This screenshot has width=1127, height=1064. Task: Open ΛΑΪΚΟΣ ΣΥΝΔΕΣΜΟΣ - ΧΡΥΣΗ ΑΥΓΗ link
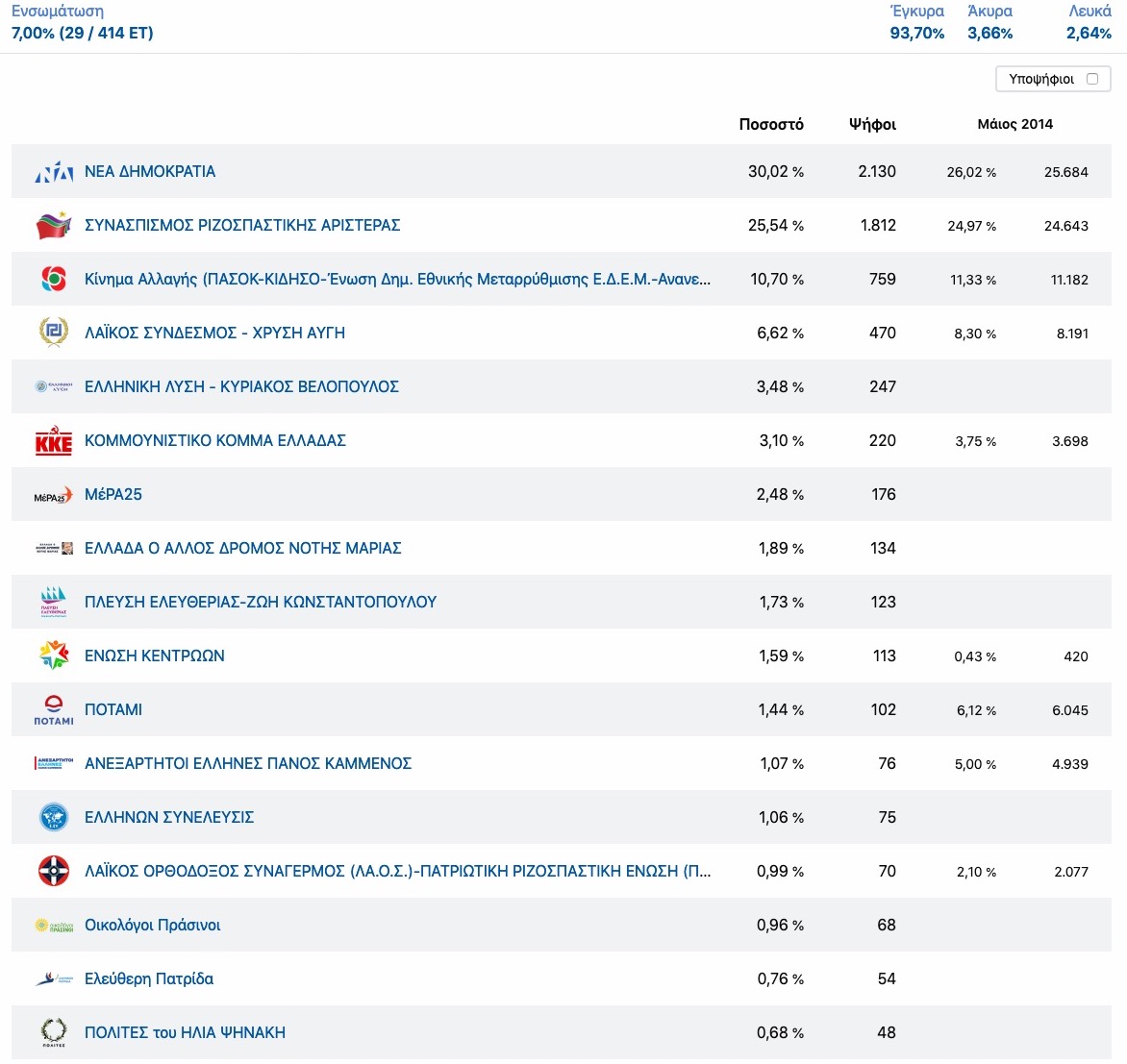(x=214, y=333)
